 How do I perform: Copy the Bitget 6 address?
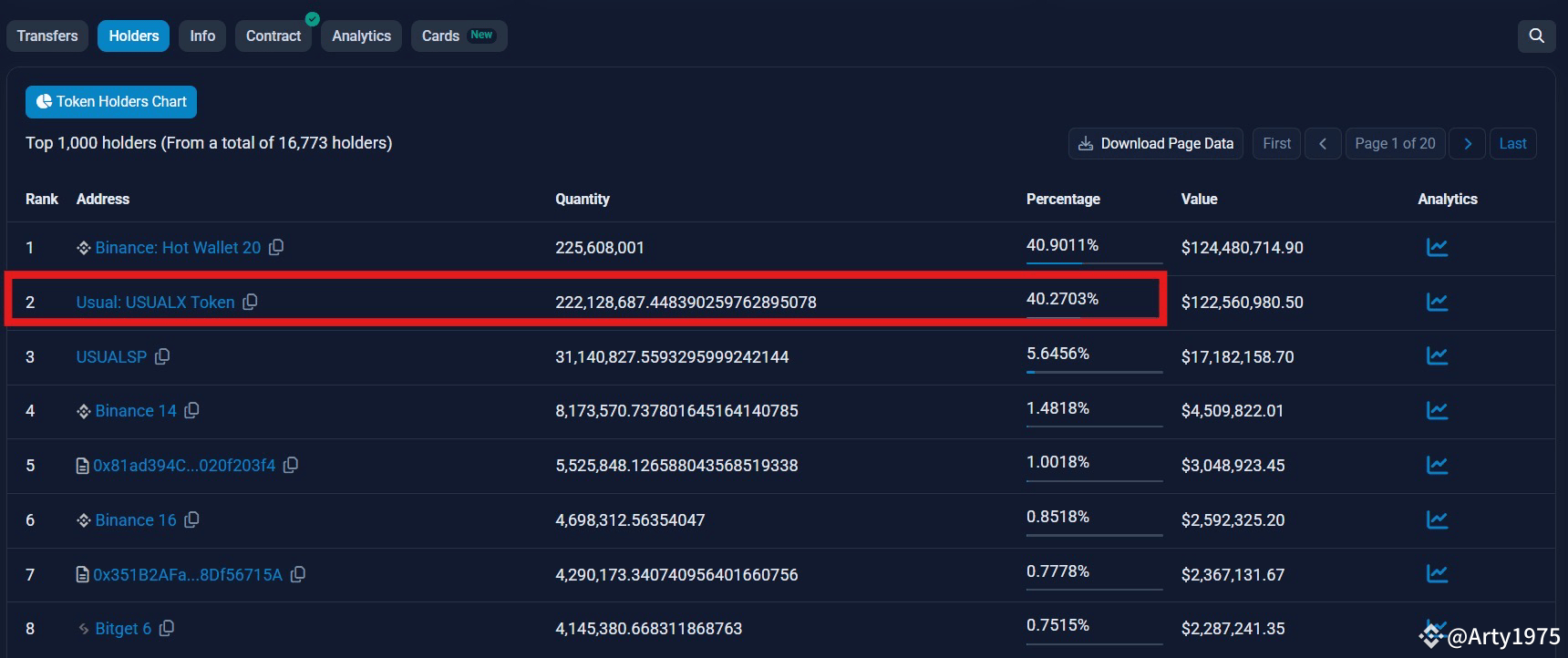167,629
